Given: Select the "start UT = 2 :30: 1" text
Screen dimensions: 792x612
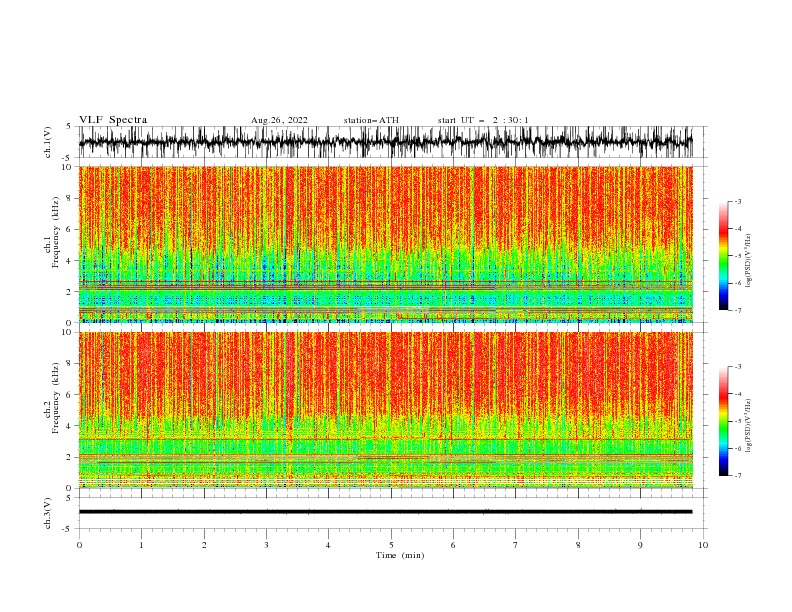Looking at the screenshot, I should (483, 120).
